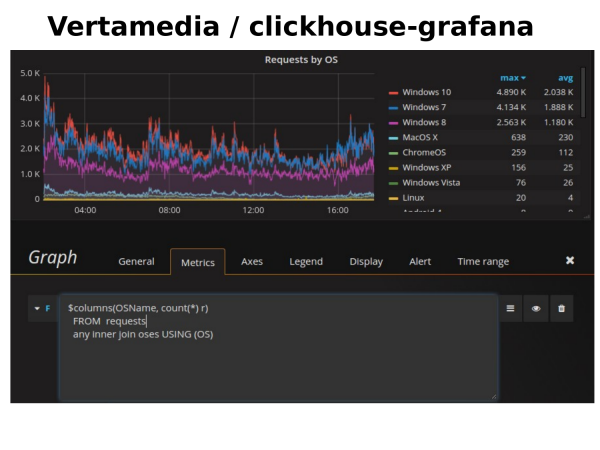Open the Axes tab
This screenshot has height=450, width=600.
point(252,262)
